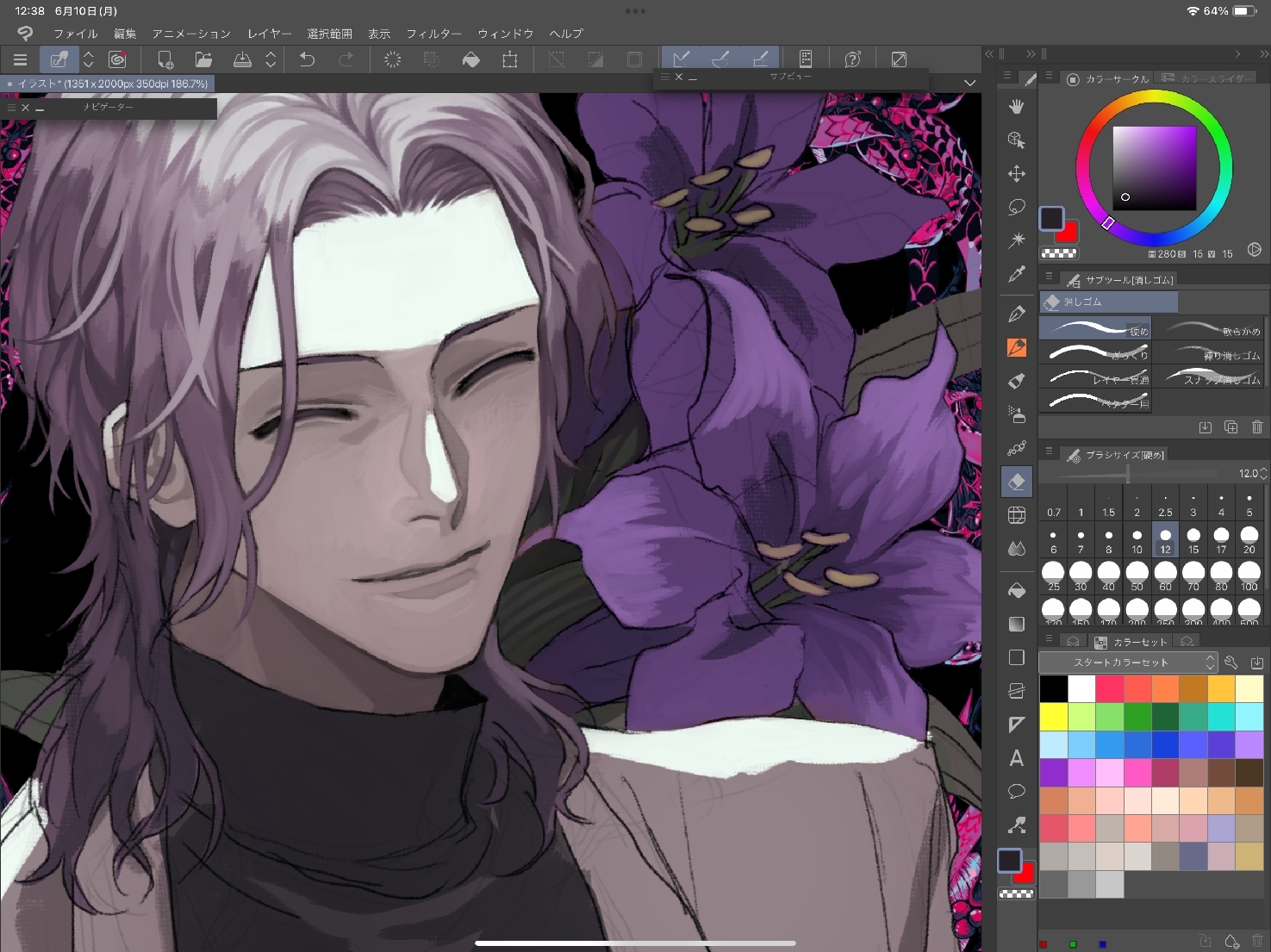
Task: Pick the Eyedropper tool
Action: [x=1017, y=275]
